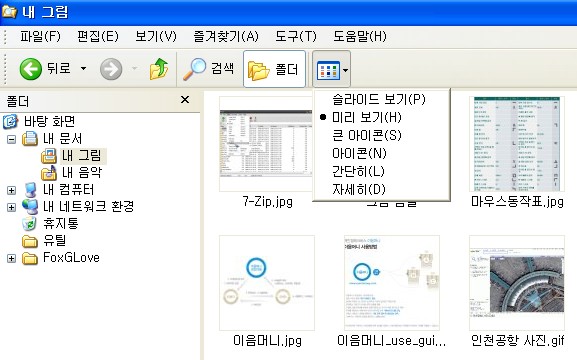This screenshot has height=360, width=577.
Task: Expand the FoxGLove tree node
Action: pyautogui.click(x=11, y=258)
